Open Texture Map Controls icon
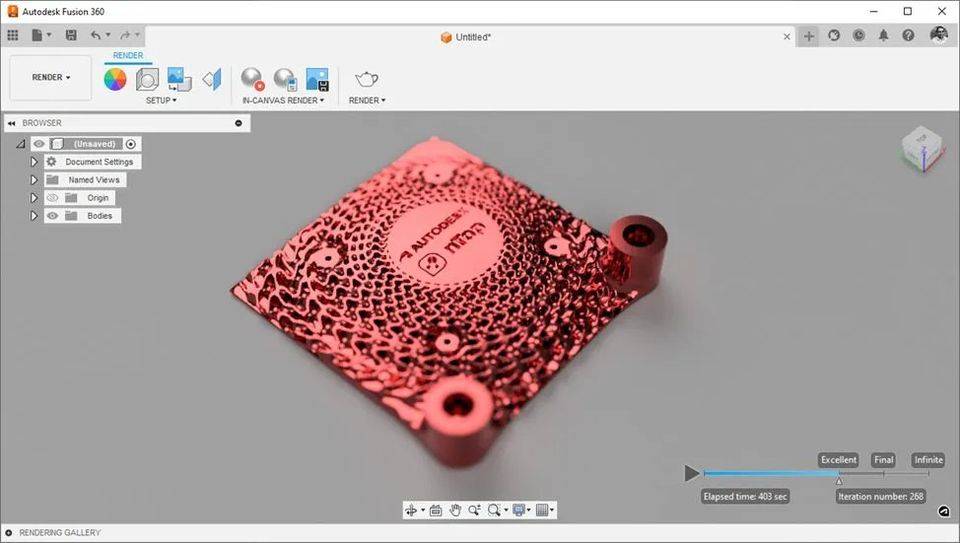 click(212, 79)
